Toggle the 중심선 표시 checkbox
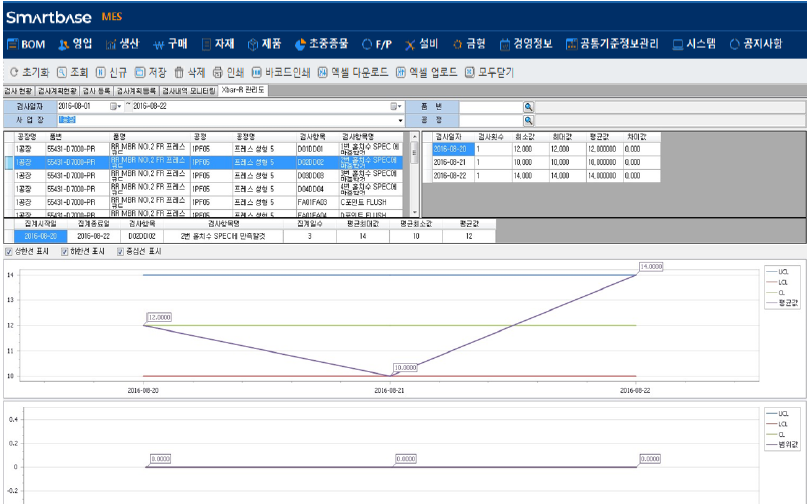This screenshot has width=807, height=504. (x=120, y=252)
